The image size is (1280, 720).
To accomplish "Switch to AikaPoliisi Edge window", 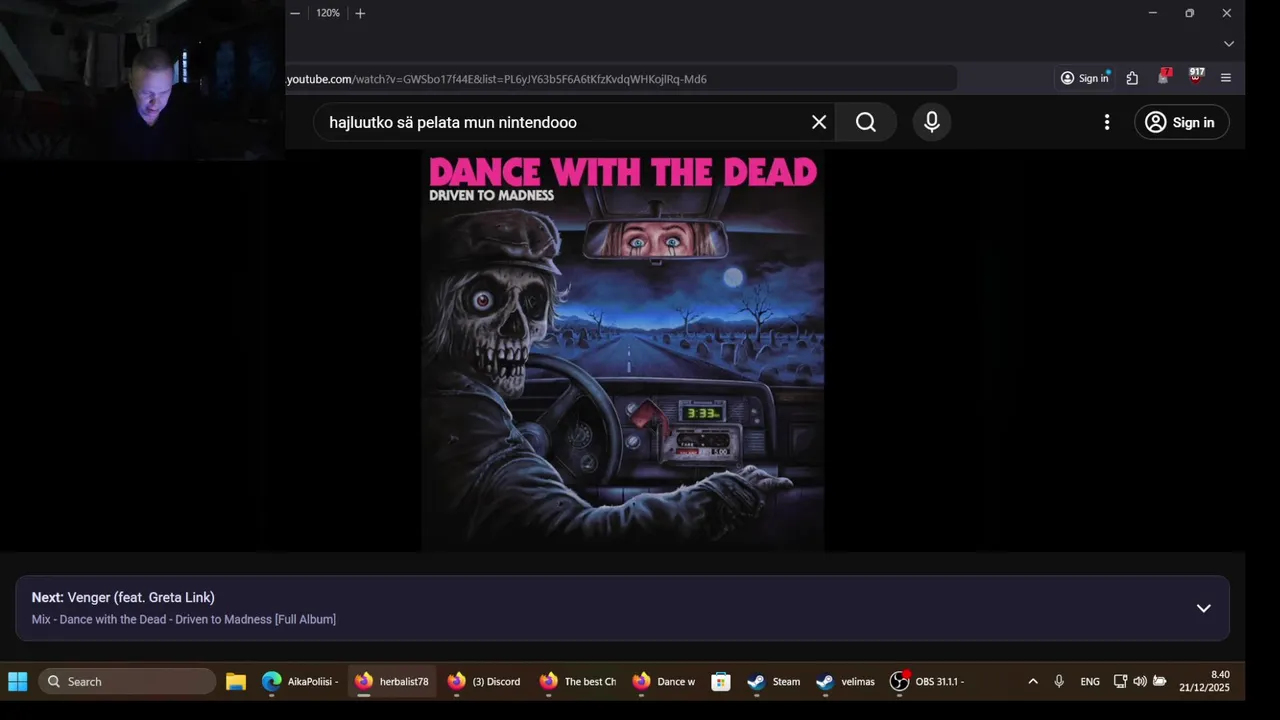I will pos(300,682).
